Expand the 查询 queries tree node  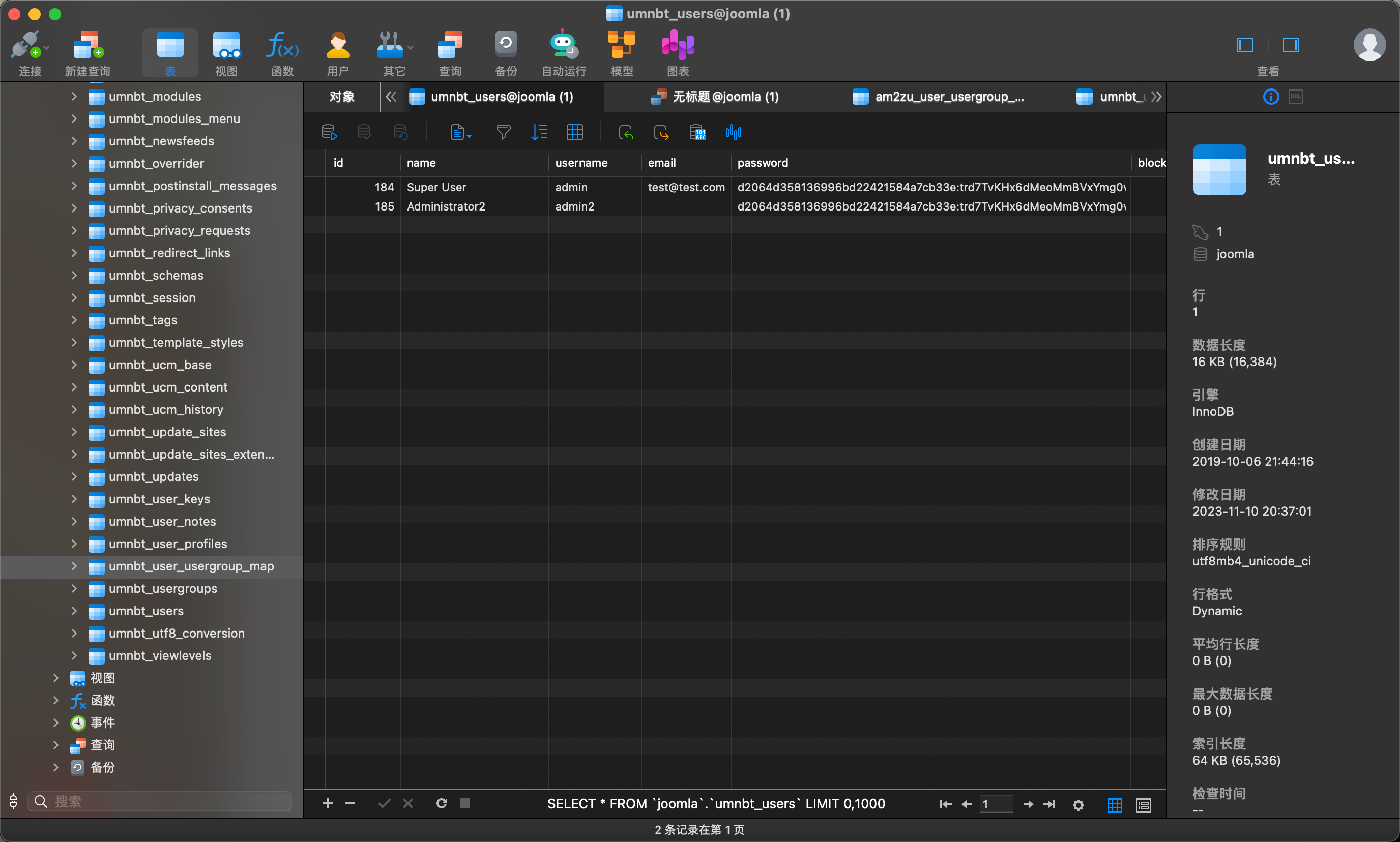(55, 744)
